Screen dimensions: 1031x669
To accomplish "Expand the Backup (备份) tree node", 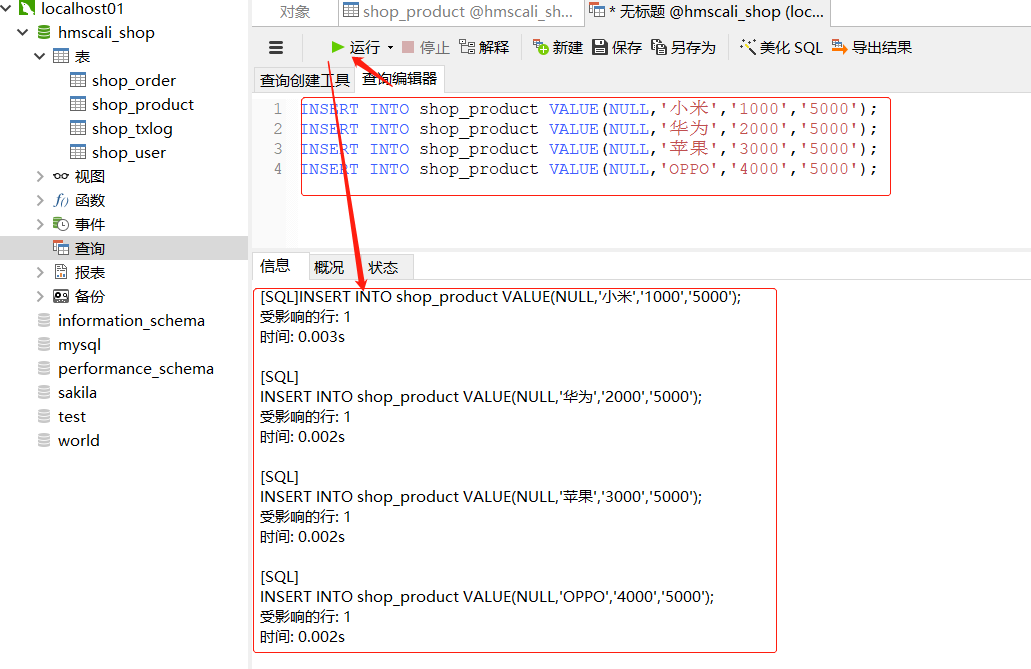I will pos(39,296).
